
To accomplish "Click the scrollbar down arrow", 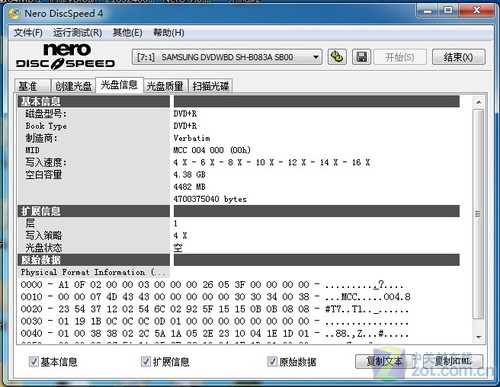I will click(x=479, y=337).
